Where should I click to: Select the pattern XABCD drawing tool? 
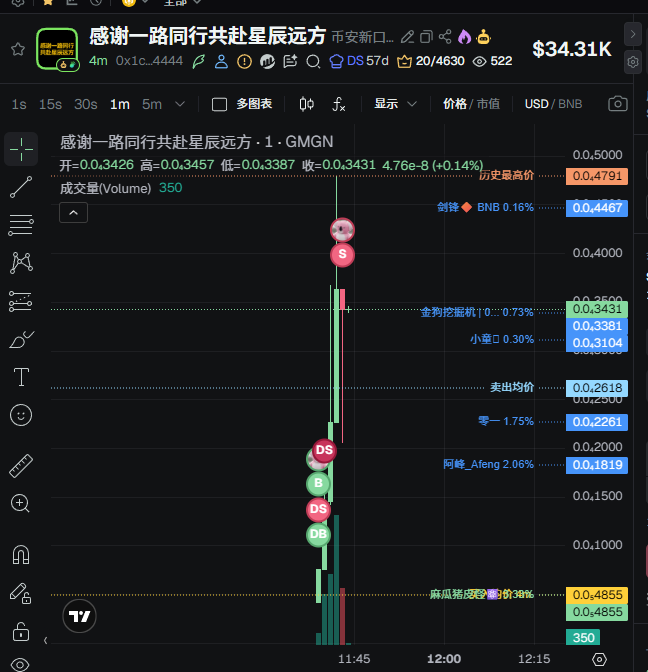point(21,263)
